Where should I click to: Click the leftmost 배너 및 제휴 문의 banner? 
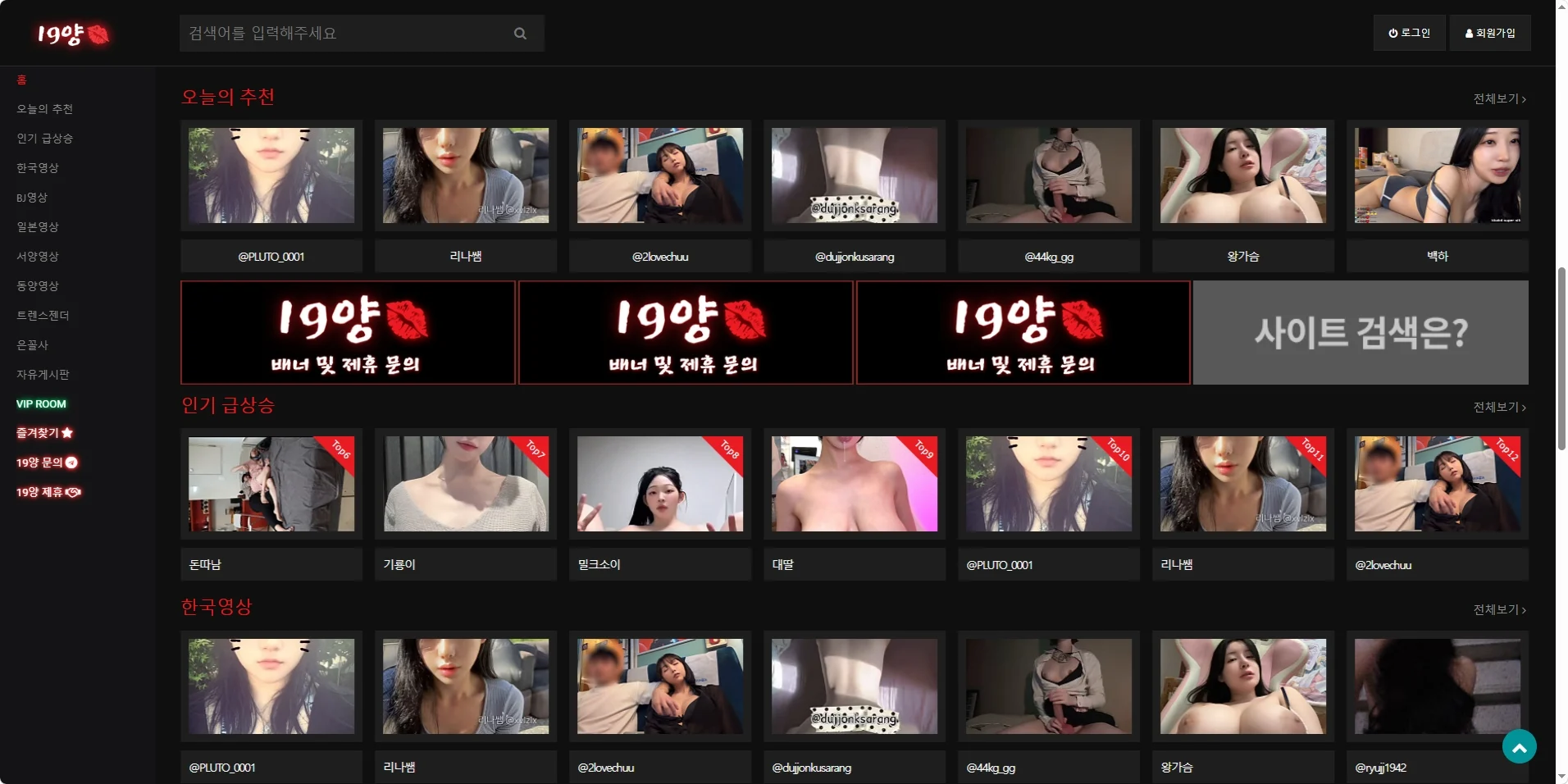click(348, 333)
